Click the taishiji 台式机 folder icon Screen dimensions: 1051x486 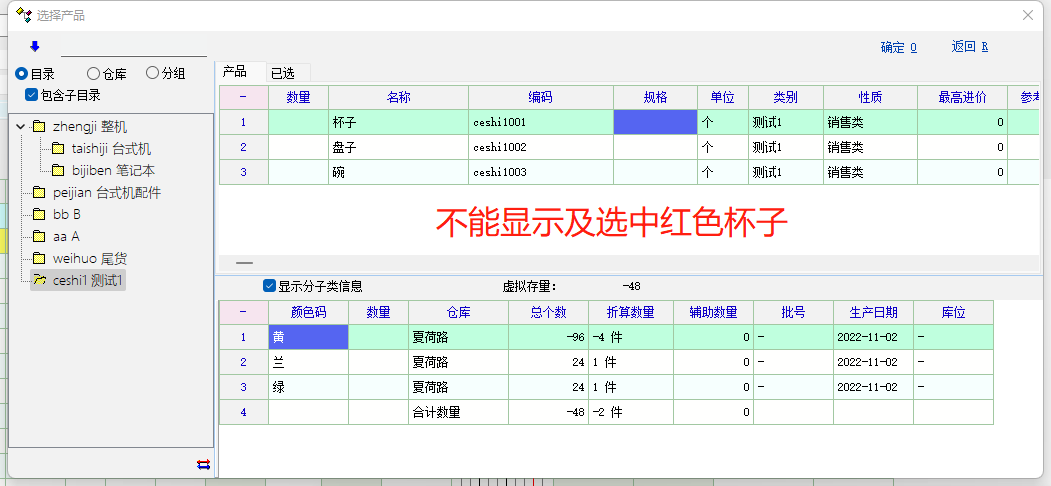58,149
